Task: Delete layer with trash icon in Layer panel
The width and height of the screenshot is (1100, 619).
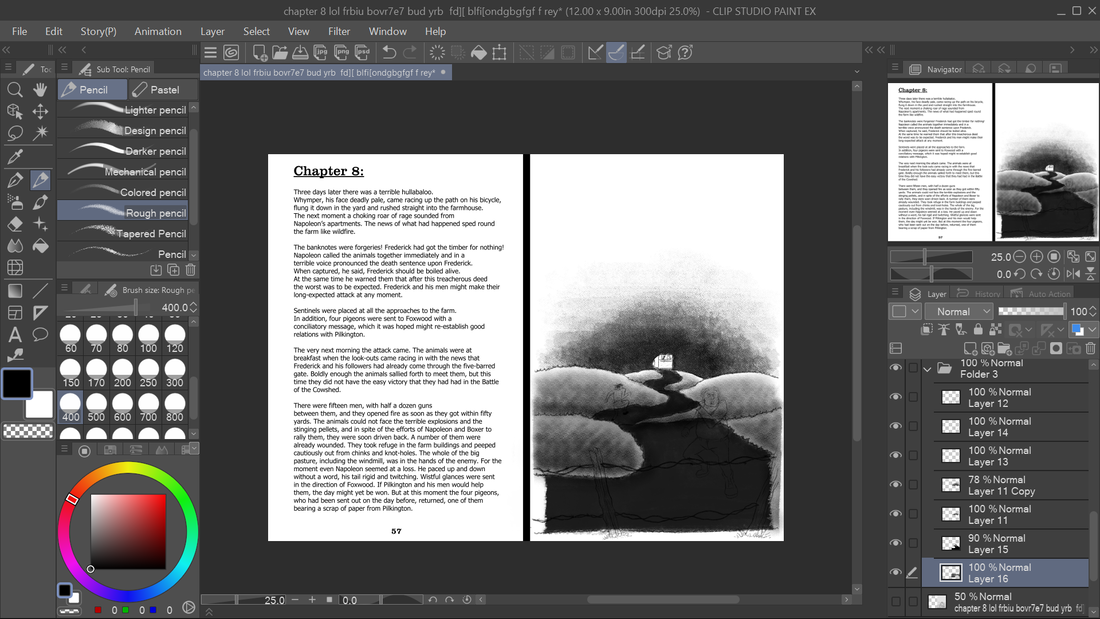Action: [1090, 349]
